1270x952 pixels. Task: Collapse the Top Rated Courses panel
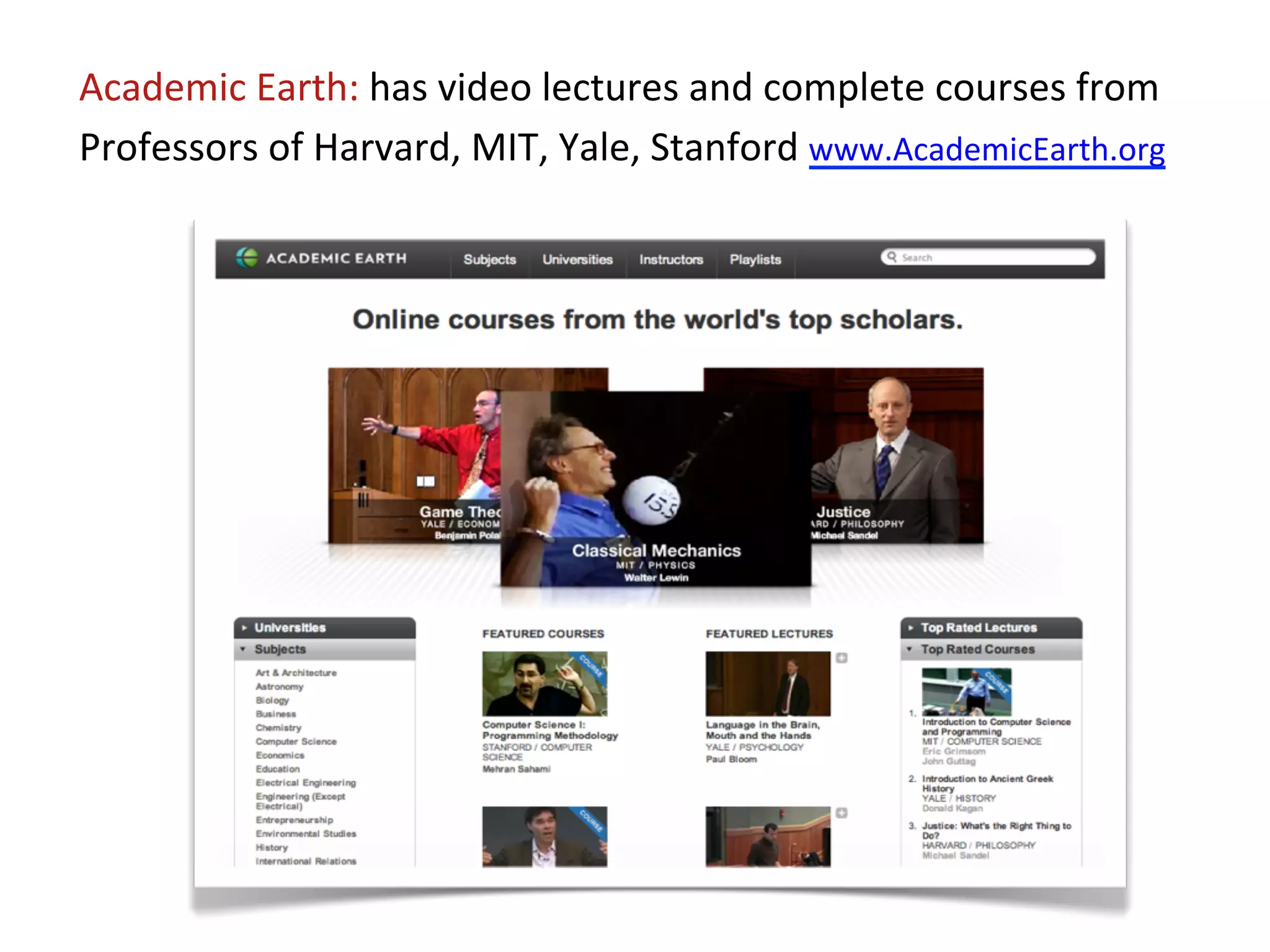coord(991,650)
